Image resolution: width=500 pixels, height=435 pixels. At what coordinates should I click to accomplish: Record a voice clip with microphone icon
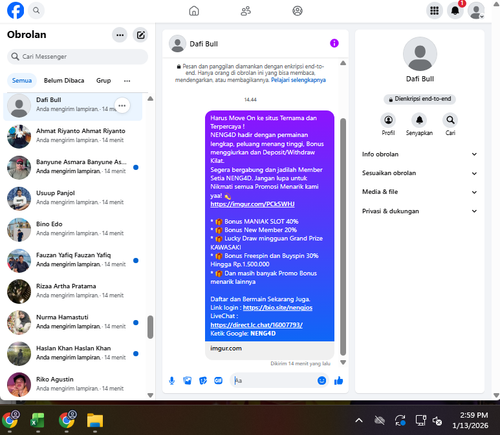click(x=172, y=381)
